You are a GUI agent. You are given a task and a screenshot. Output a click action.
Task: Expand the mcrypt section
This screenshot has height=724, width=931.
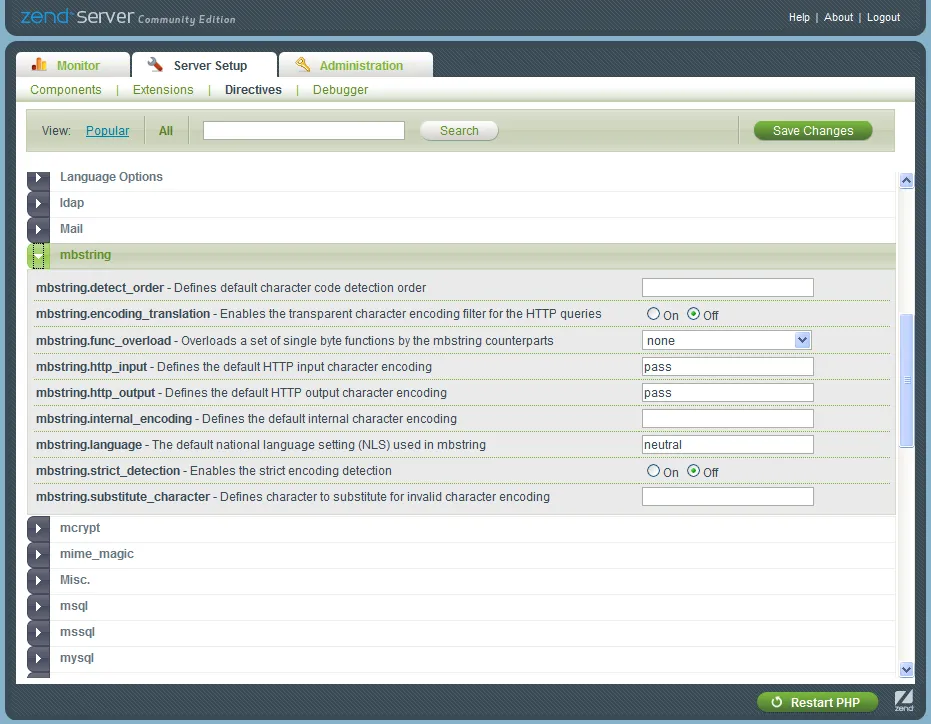click(x=39, y=528)
